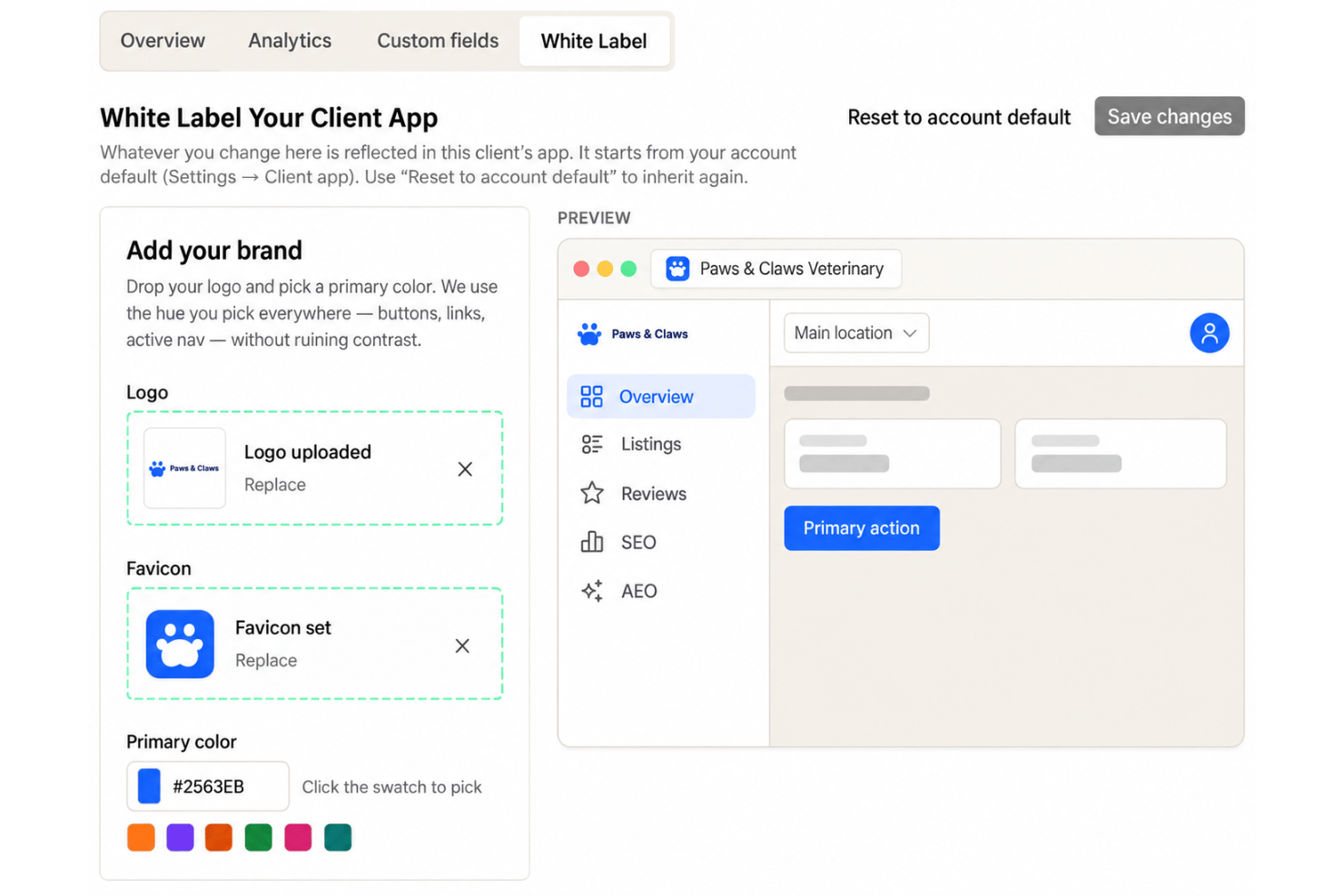Click the "Favicon set" label
1344x896 pixels.
[x=283, y=627]
